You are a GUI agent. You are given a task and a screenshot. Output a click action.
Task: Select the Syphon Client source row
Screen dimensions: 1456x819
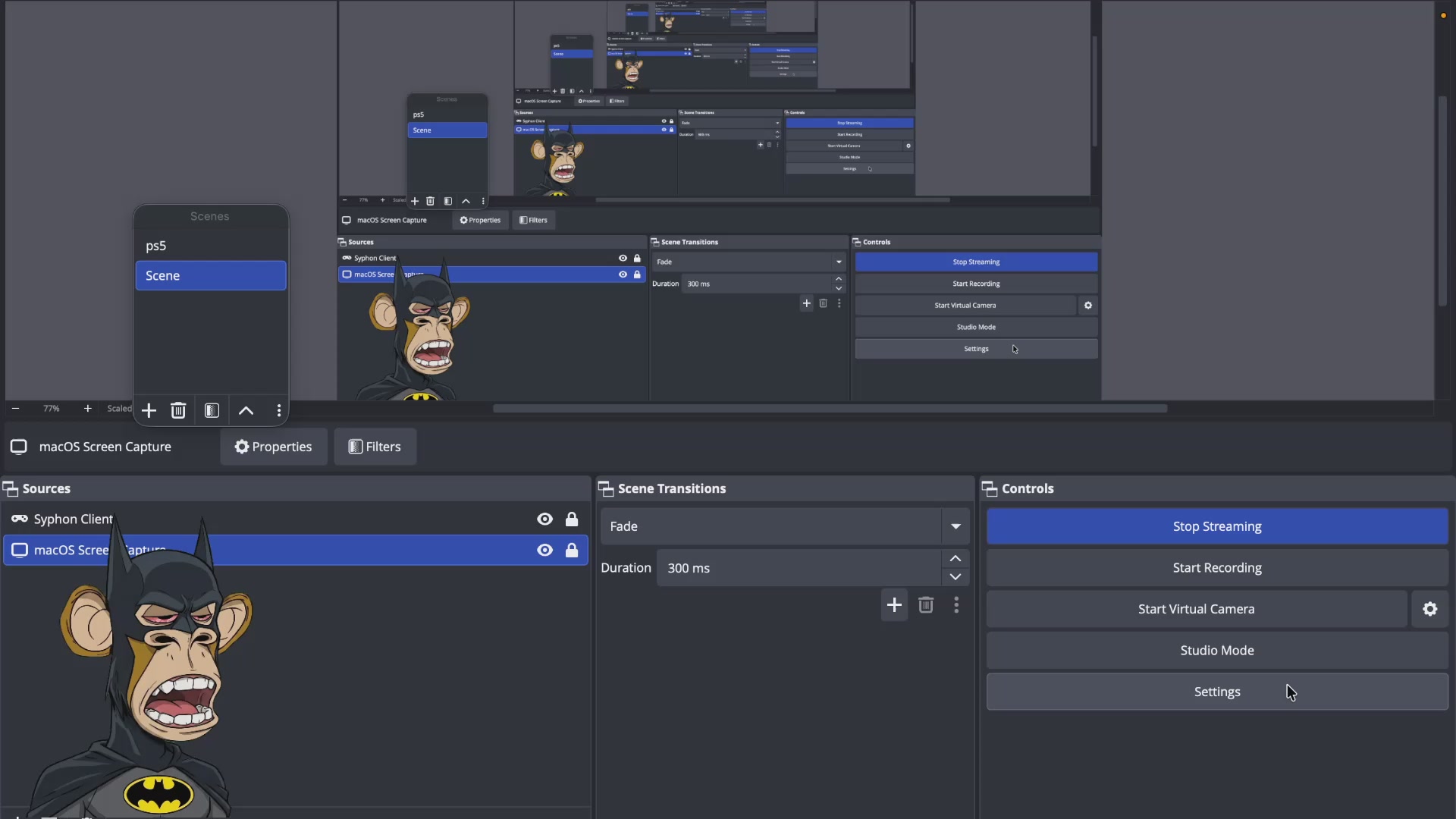(296, 519)
